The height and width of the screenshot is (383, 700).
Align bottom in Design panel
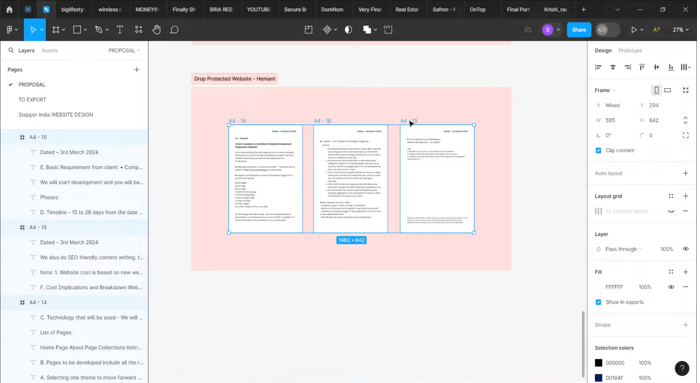pyautogui.click(x=671, y=67)
